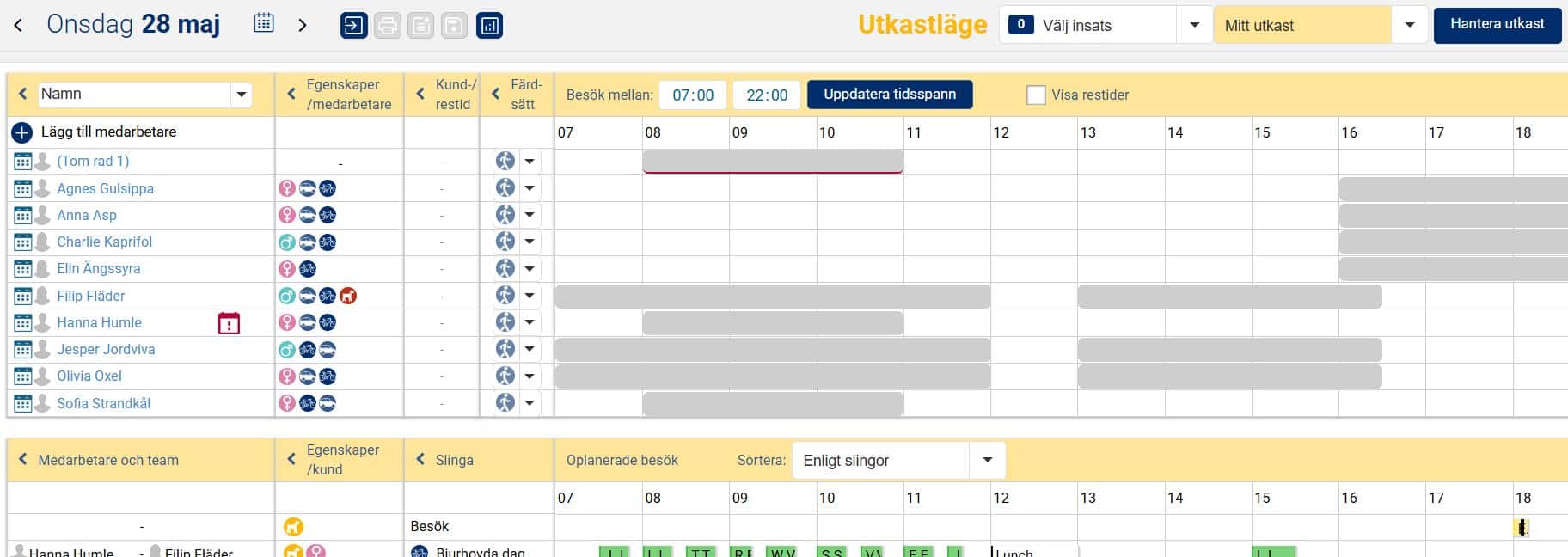Viewport: 1568px width, 557px height.
Task: Expand the Mitt utkast dropdown
Action: pyautogui.click(x=1409, y=25)
